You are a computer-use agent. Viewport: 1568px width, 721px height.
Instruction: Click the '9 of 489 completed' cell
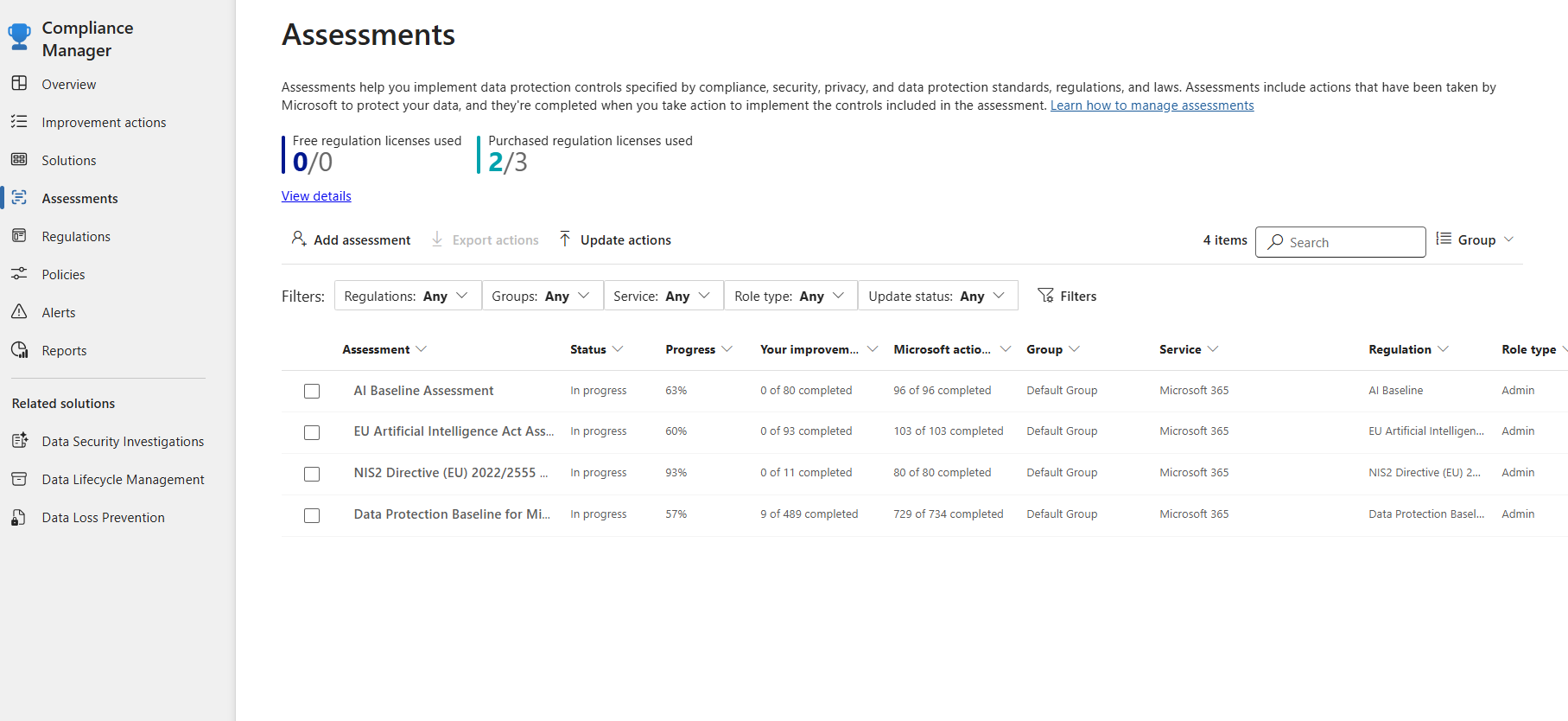[809, 514]
